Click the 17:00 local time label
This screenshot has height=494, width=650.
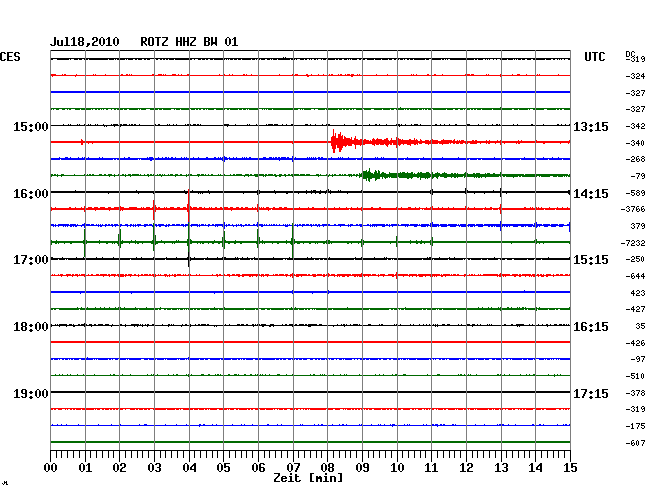tap(31, 260)
